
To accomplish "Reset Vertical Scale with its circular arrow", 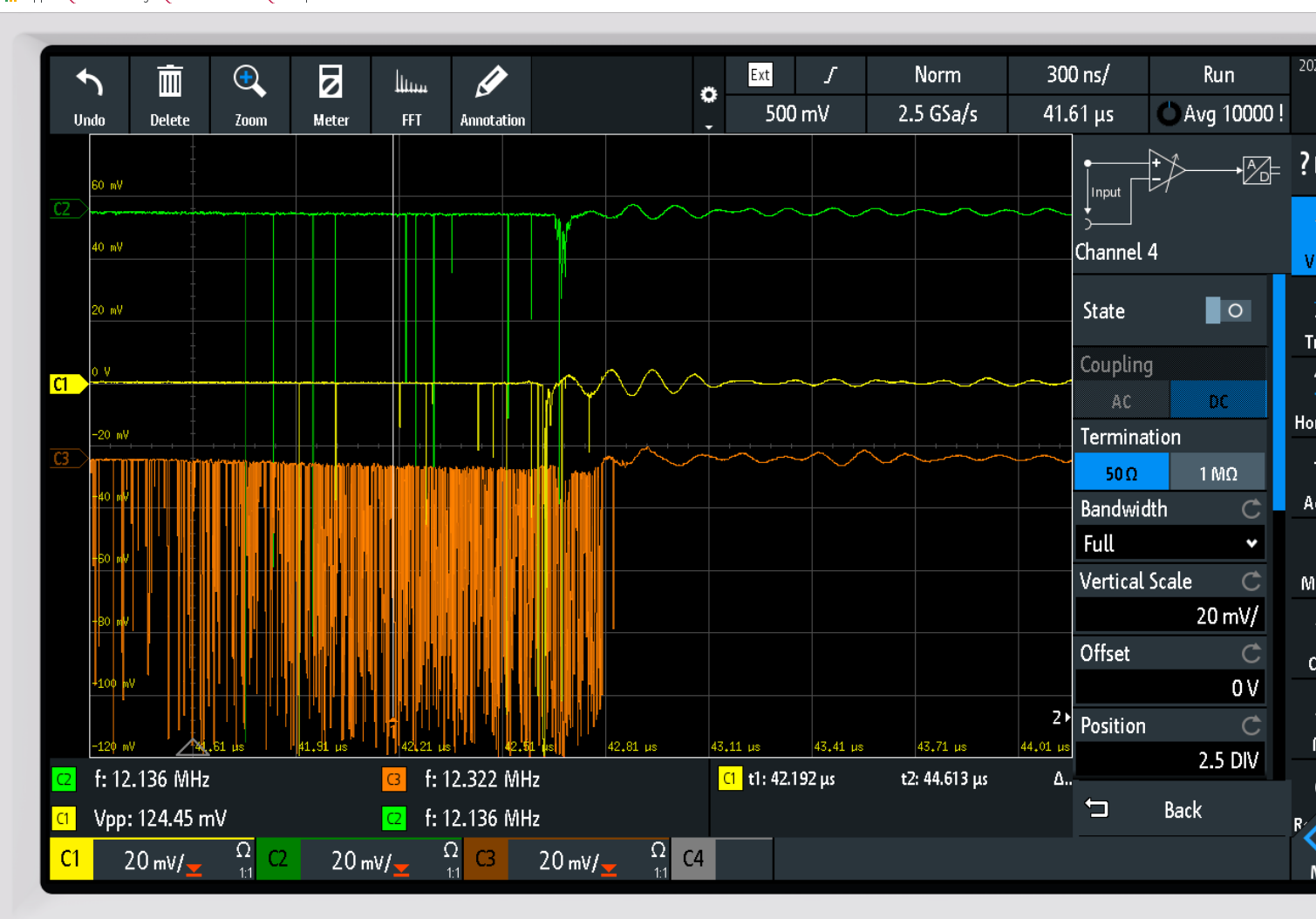I will click(1251, 582).
